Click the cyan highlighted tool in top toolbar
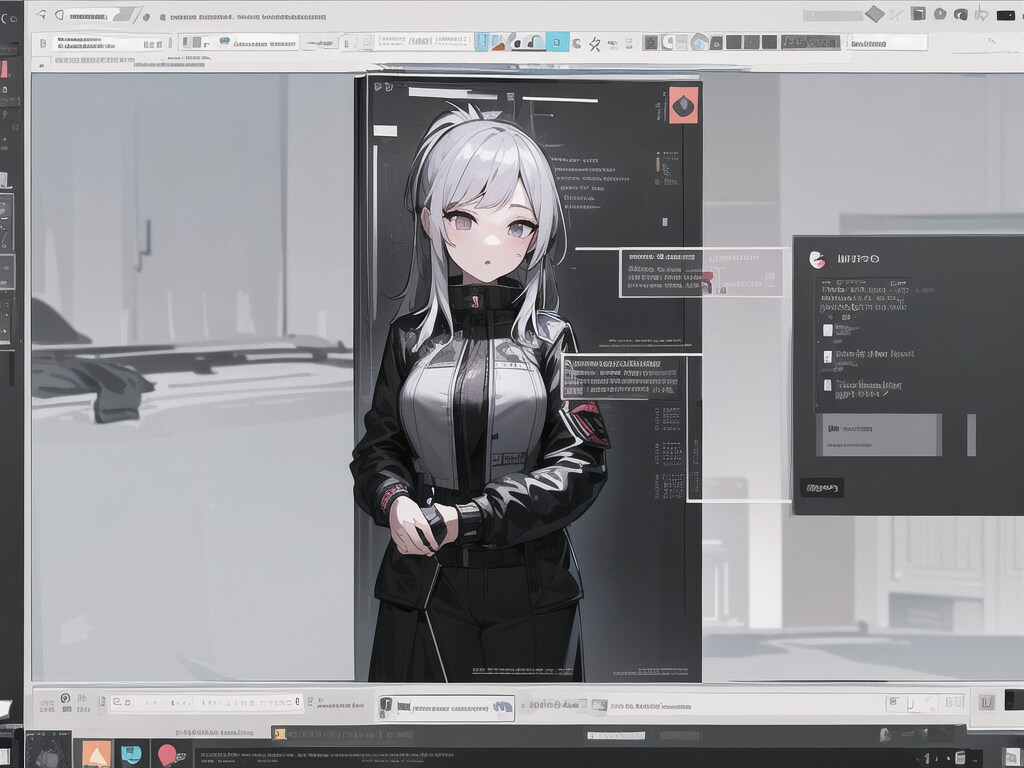This screenshot has width=1024, height=768. pos(557,42)
